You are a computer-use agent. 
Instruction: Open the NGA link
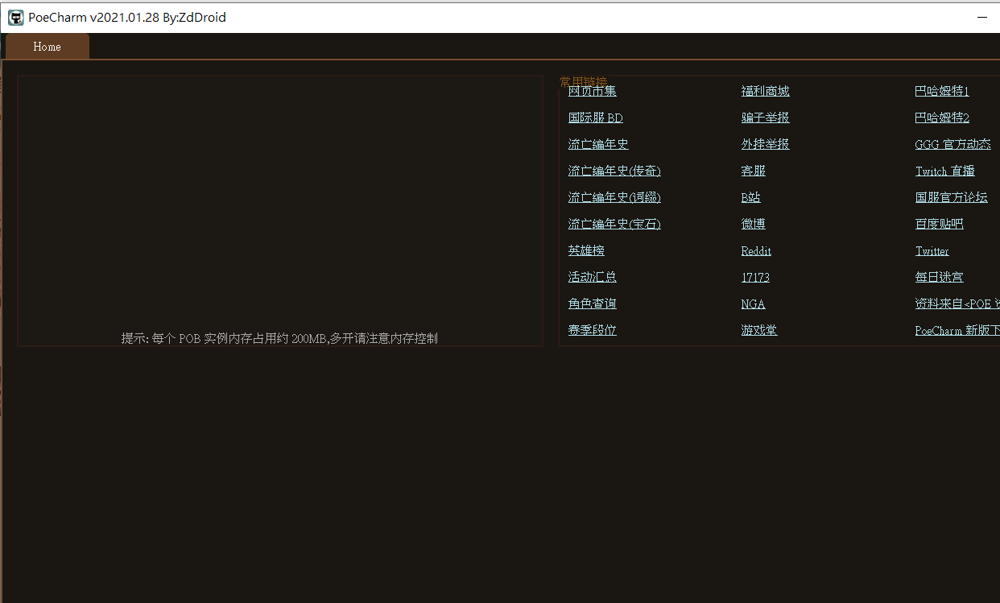coord(753,304)
